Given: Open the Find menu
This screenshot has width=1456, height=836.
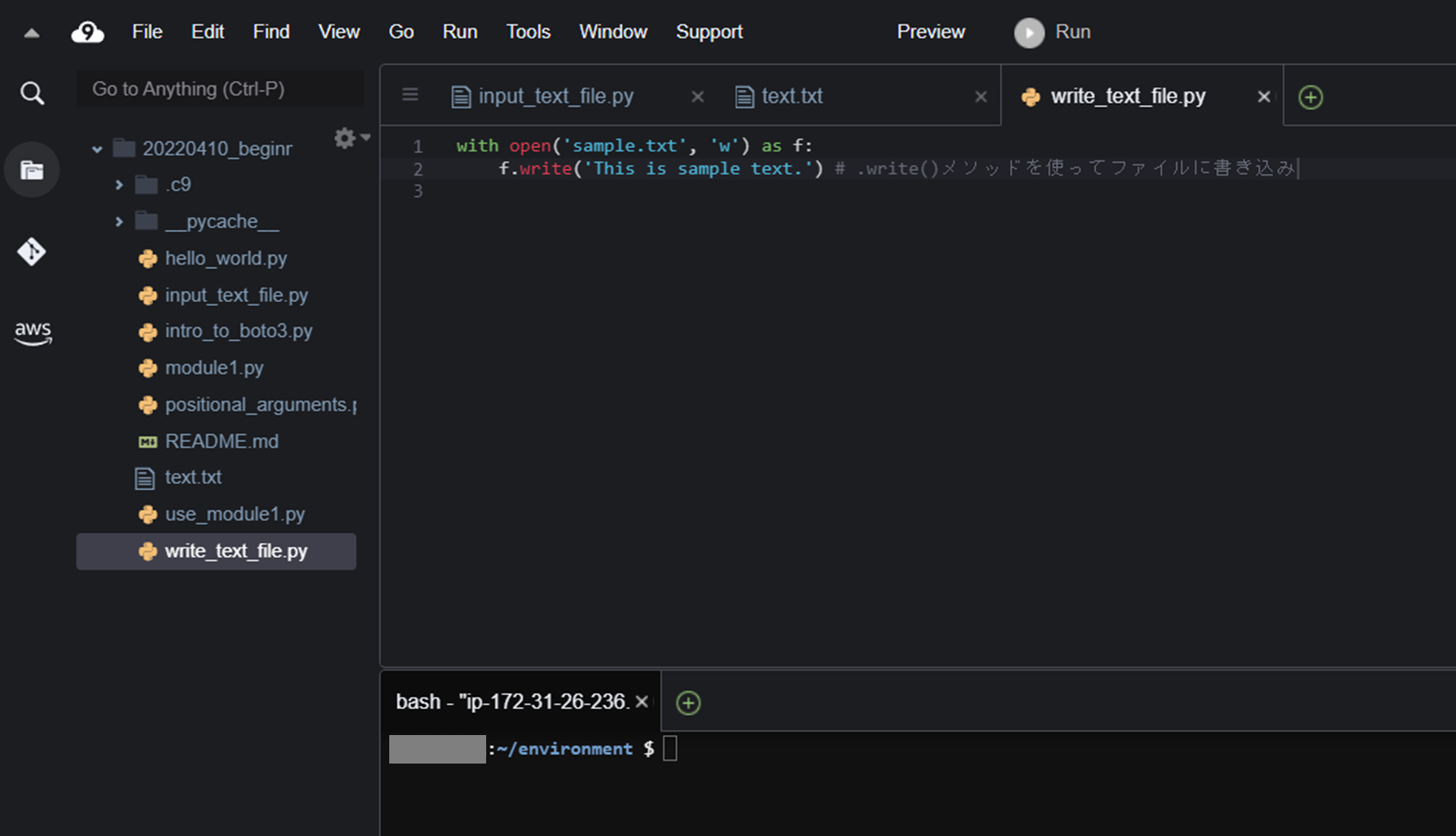Looking at the screenshot, I should pyautogui.click(x=271, y=32).
